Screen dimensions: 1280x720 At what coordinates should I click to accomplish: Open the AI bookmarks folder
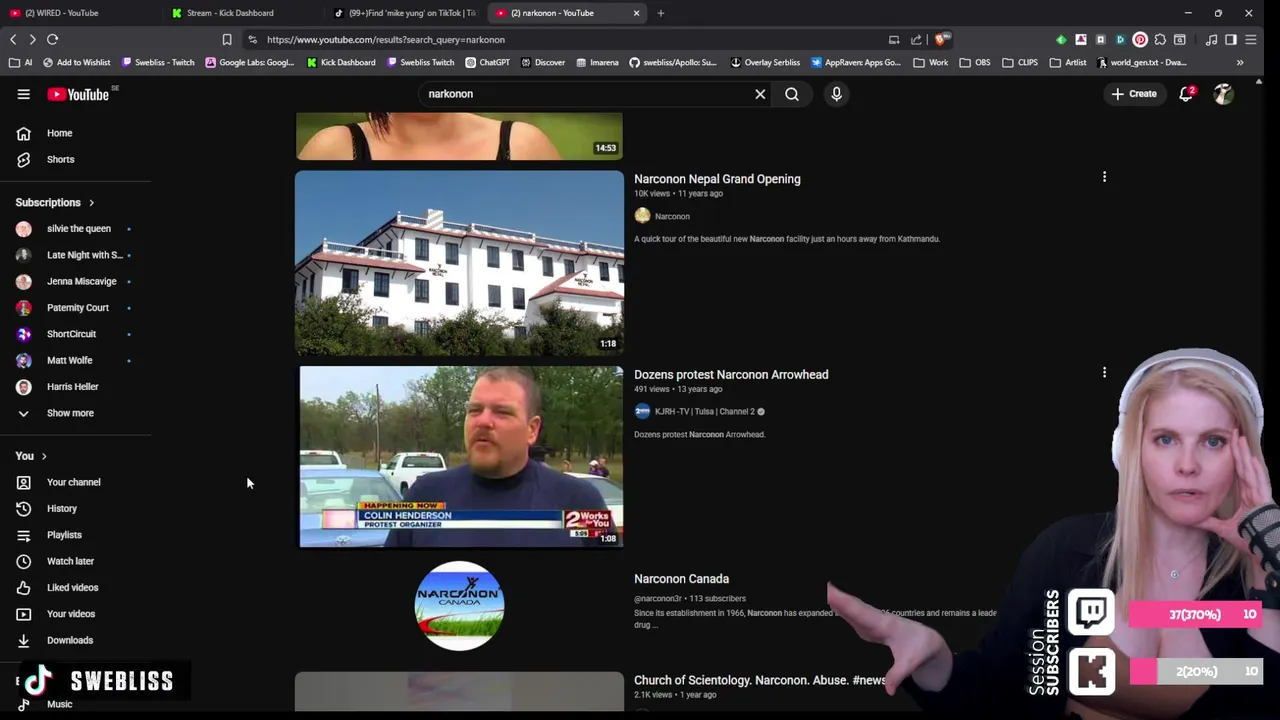click(x=20, y=62)
